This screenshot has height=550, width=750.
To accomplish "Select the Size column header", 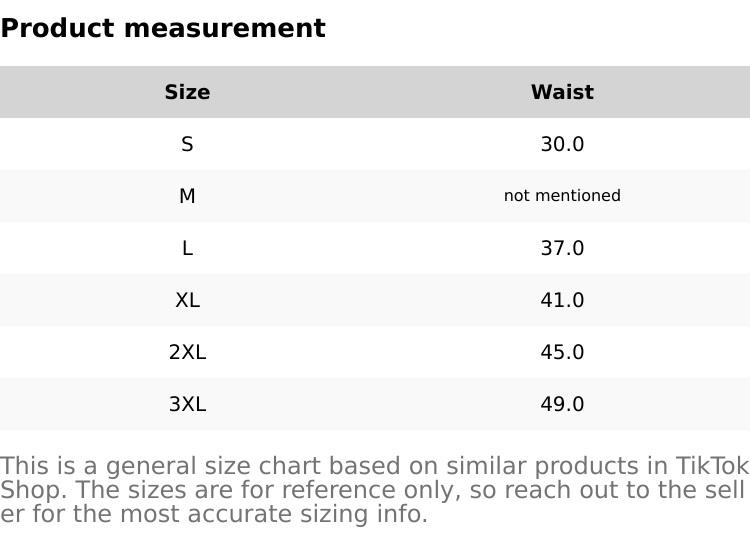I will (187, 92).
